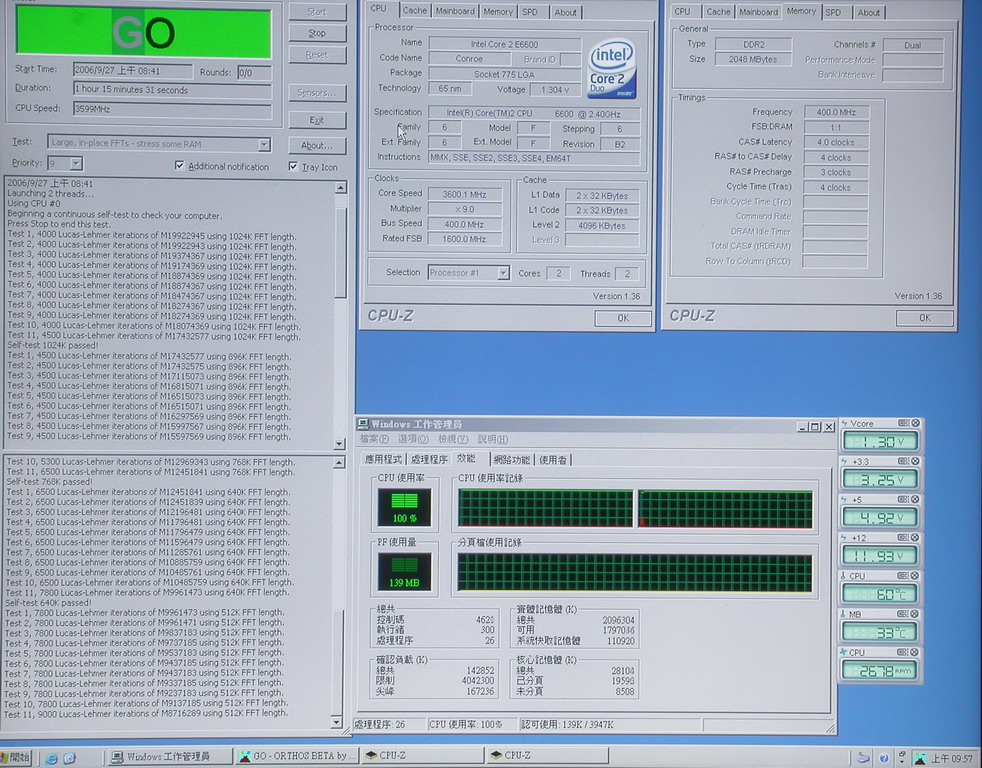982x768 pixels.
Task: Open settings icon on CPU fan RPM widget
Action: pos(903,652)
